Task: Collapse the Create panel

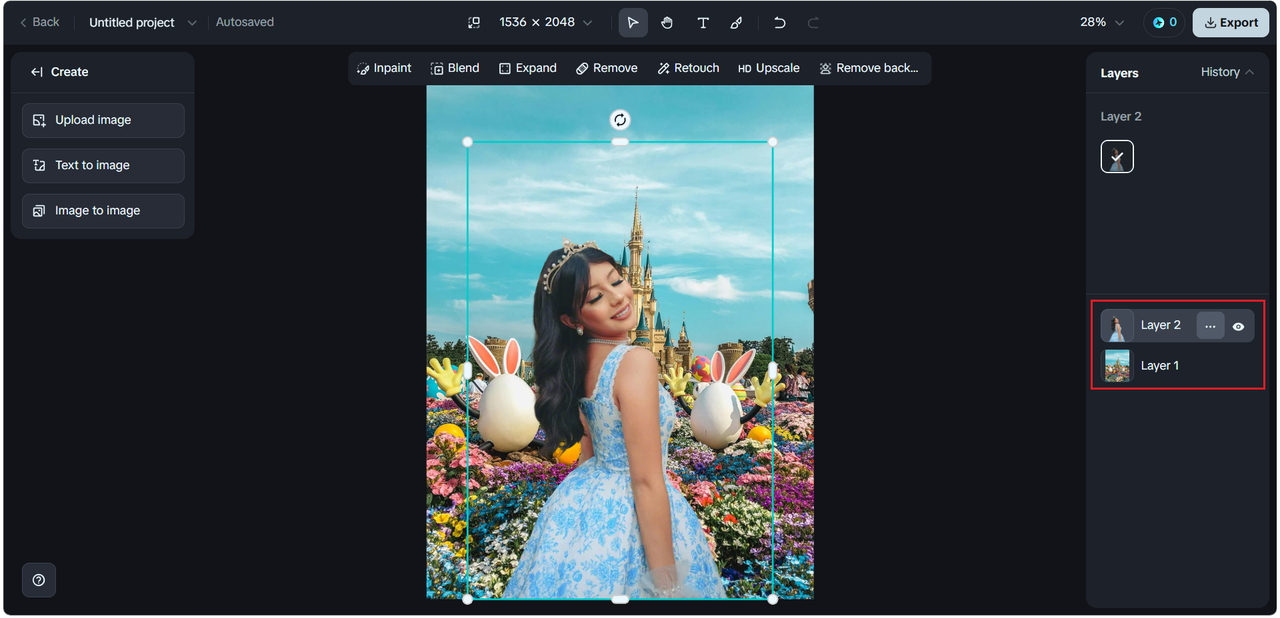Action: pyautogui.click(x=37, y=72)
